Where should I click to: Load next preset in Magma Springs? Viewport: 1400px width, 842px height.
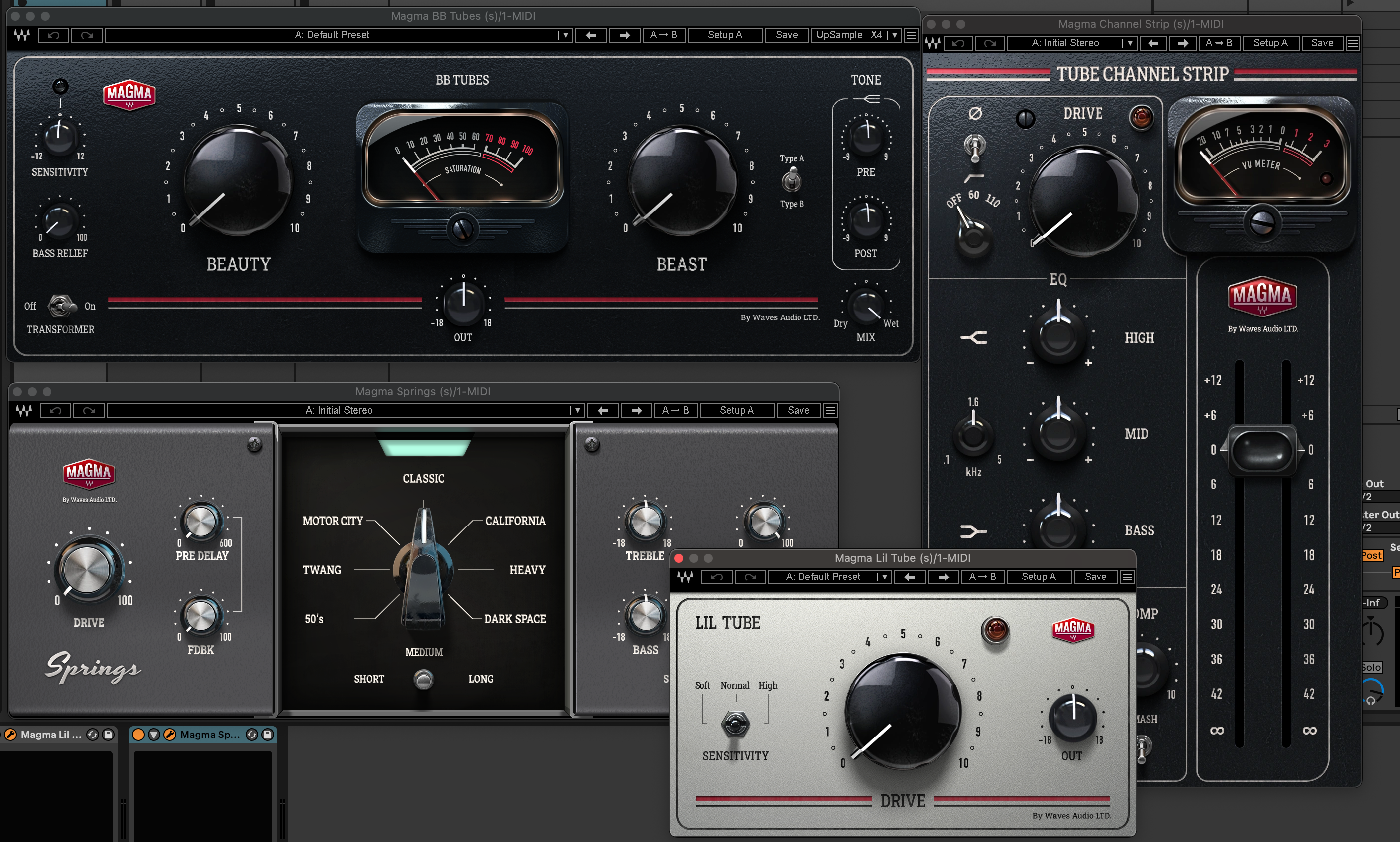tap(636, 411)
